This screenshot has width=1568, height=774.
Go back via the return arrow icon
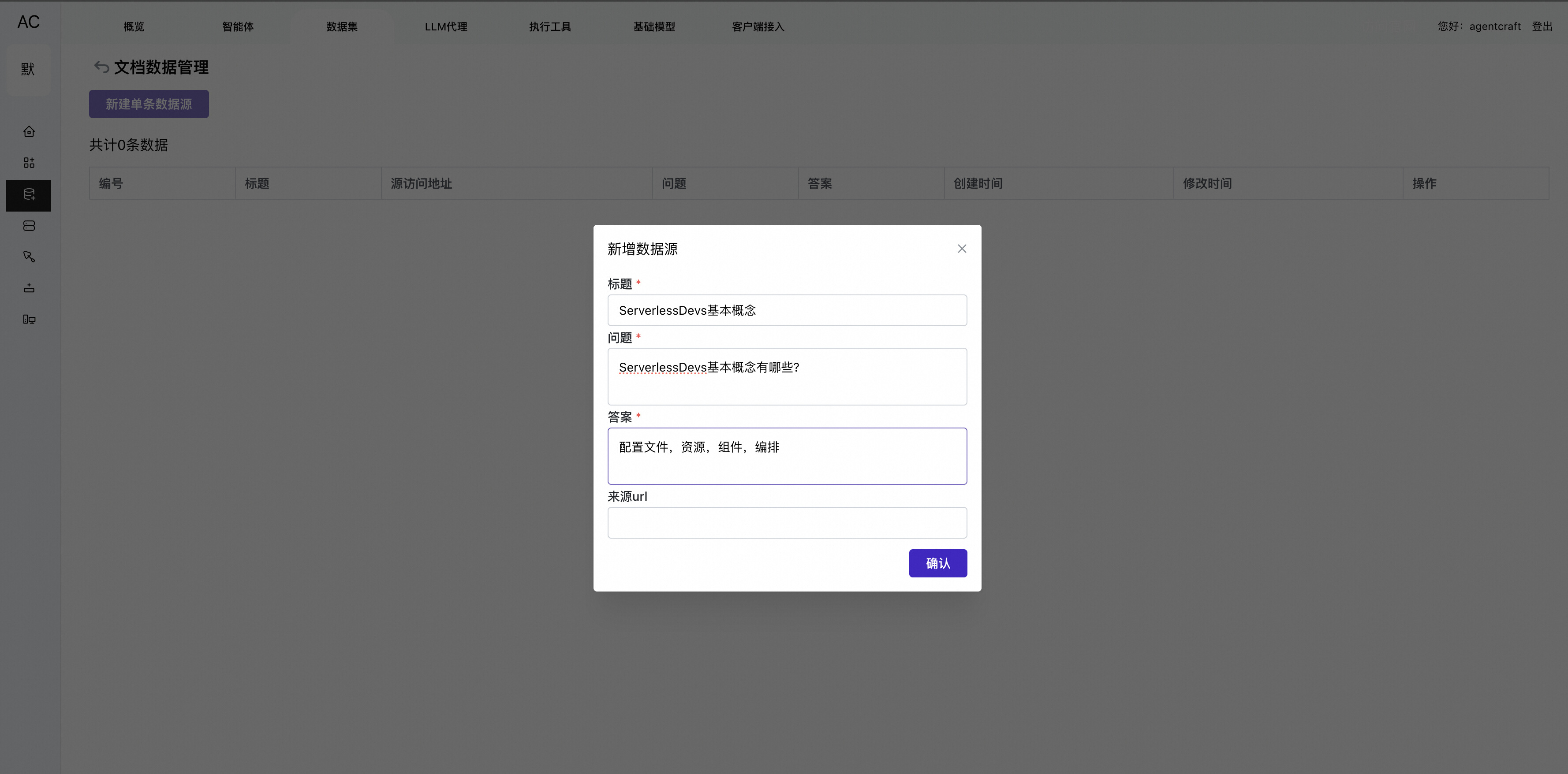tap(101, 67)
